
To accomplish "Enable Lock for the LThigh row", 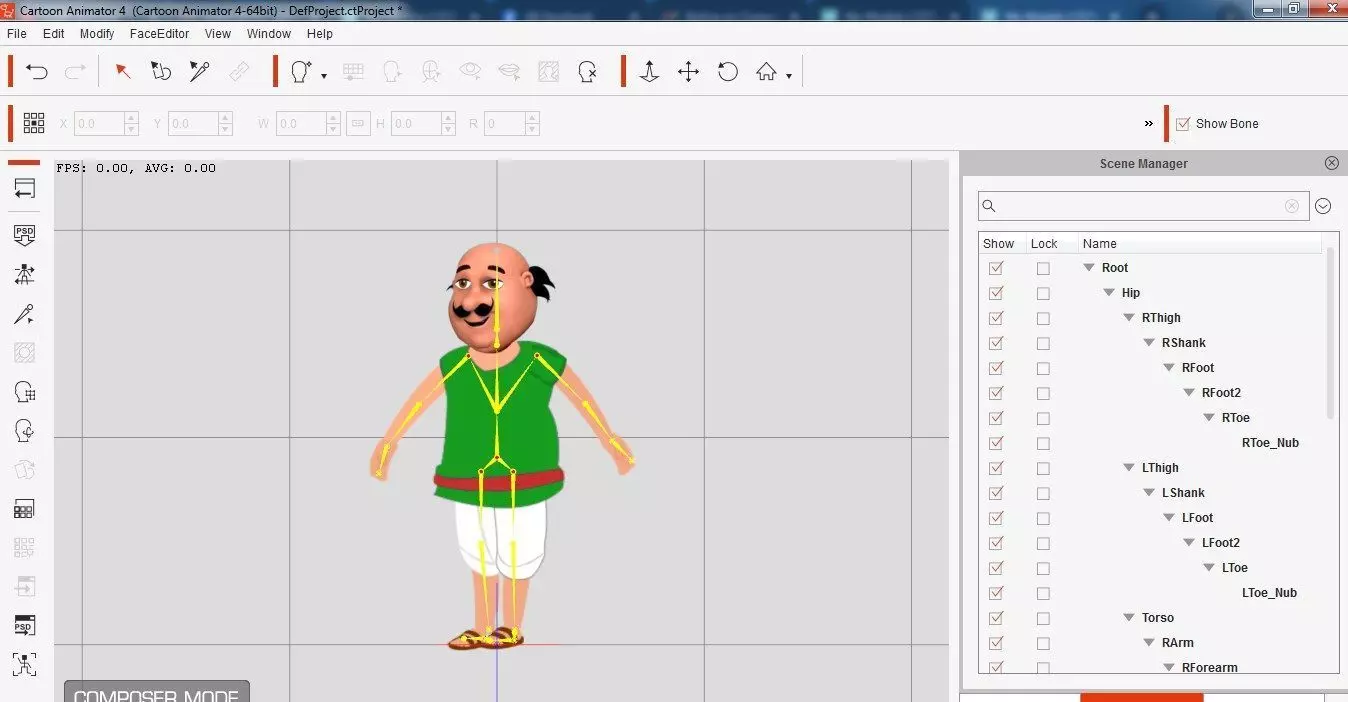I will click(1043, 468).
